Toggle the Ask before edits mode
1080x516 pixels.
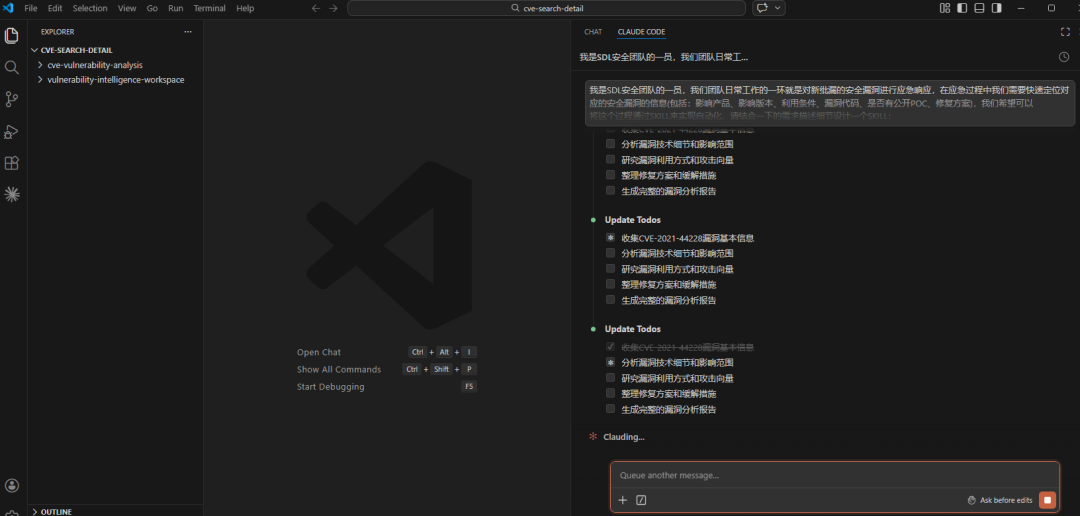[x=999, y=500]
